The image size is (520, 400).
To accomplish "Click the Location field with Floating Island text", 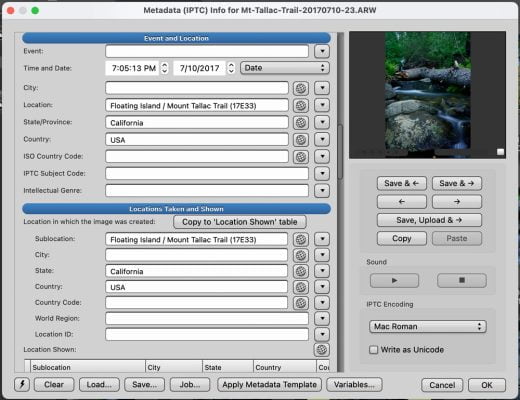I will point(197,106).
